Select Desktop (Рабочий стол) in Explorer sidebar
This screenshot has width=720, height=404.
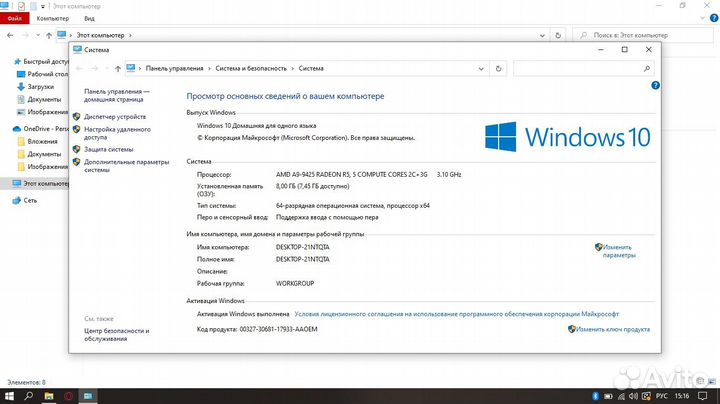click(x=42, y=74)
